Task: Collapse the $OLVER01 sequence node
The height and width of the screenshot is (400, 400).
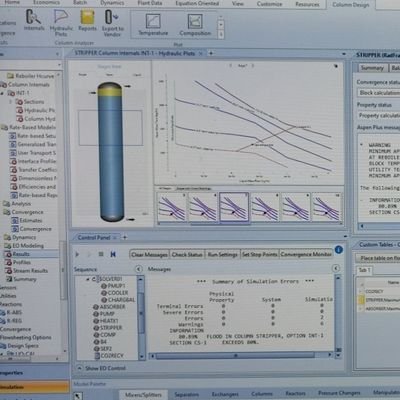Action: pos(87,279)
